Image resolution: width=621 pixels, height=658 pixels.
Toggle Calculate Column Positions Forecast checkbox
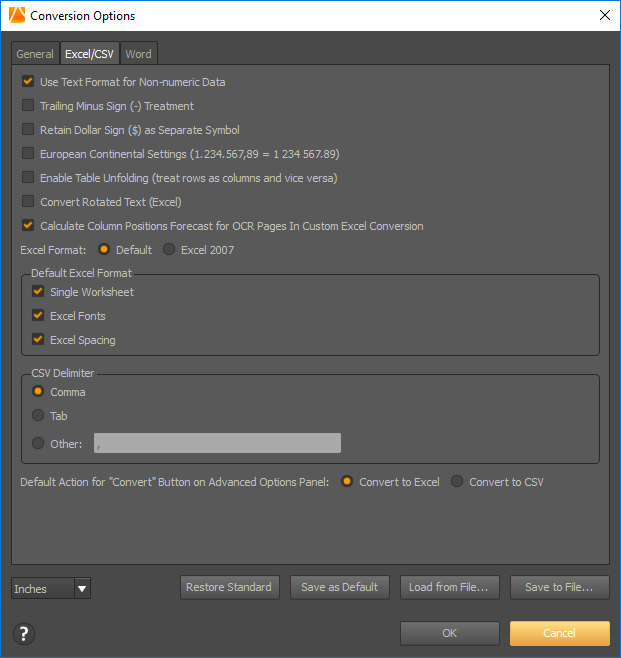click(x=28, y=225)
